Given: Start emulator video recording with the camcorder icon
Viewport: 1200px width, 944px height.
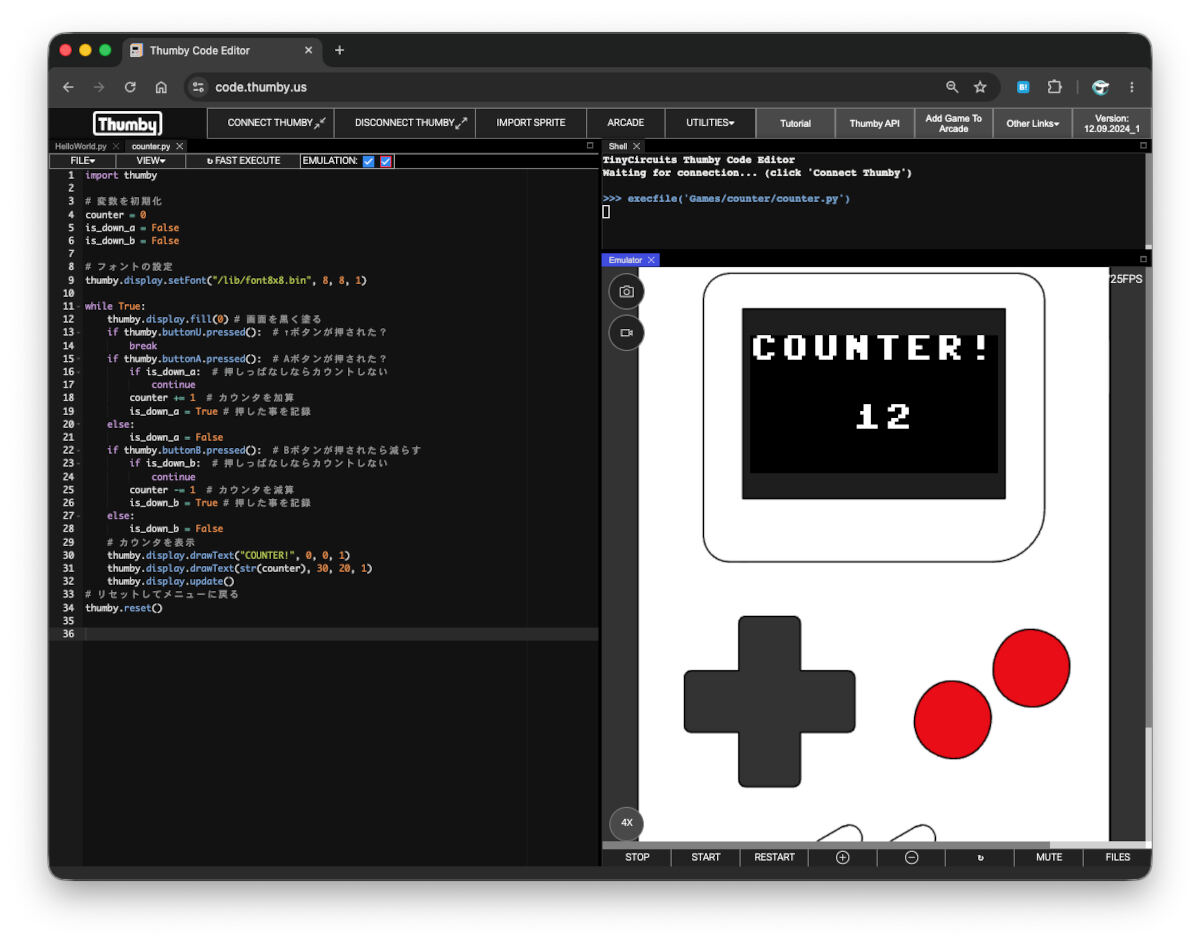Looking at the screenshot, I should tap(626, 333).
